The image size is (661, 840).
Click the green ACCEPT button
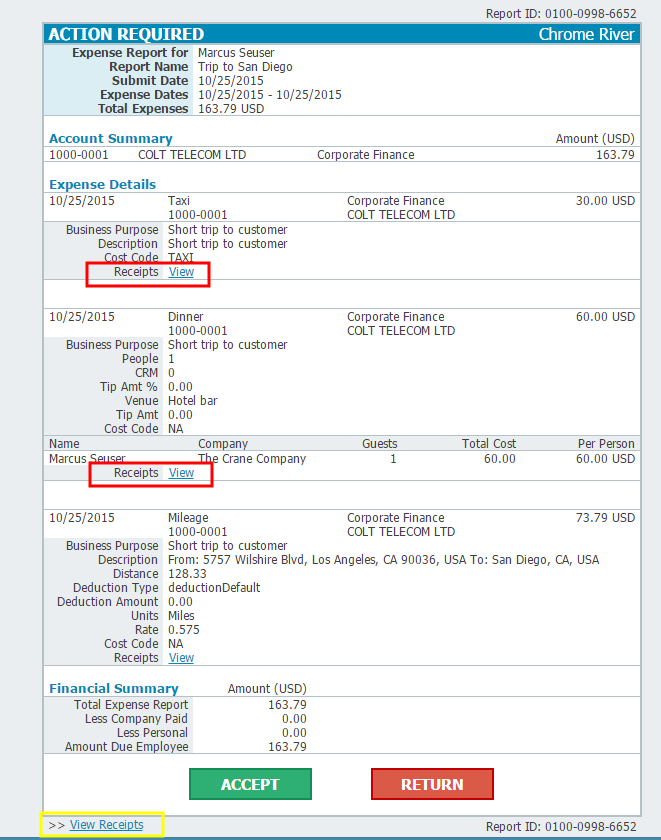250,784
